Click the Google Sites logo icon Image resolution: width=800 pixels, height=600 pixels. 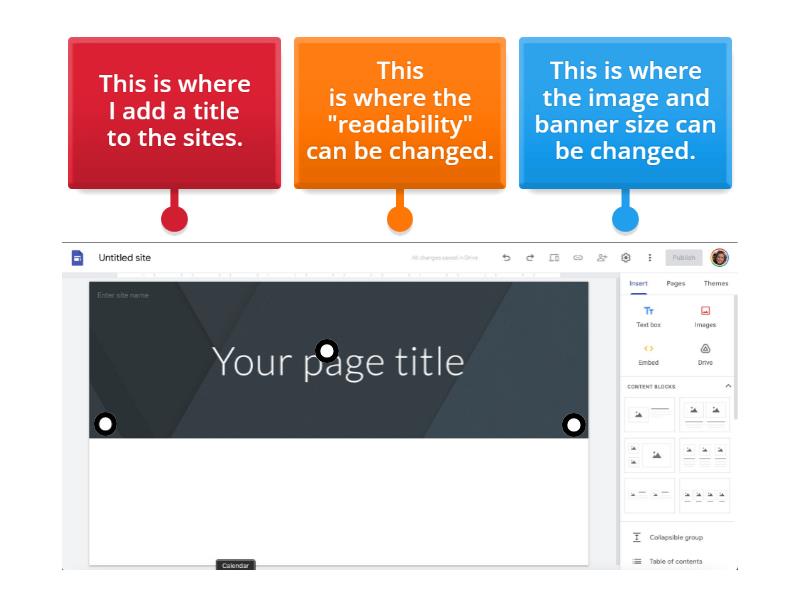pyautogui.click(x=77, y=258)
